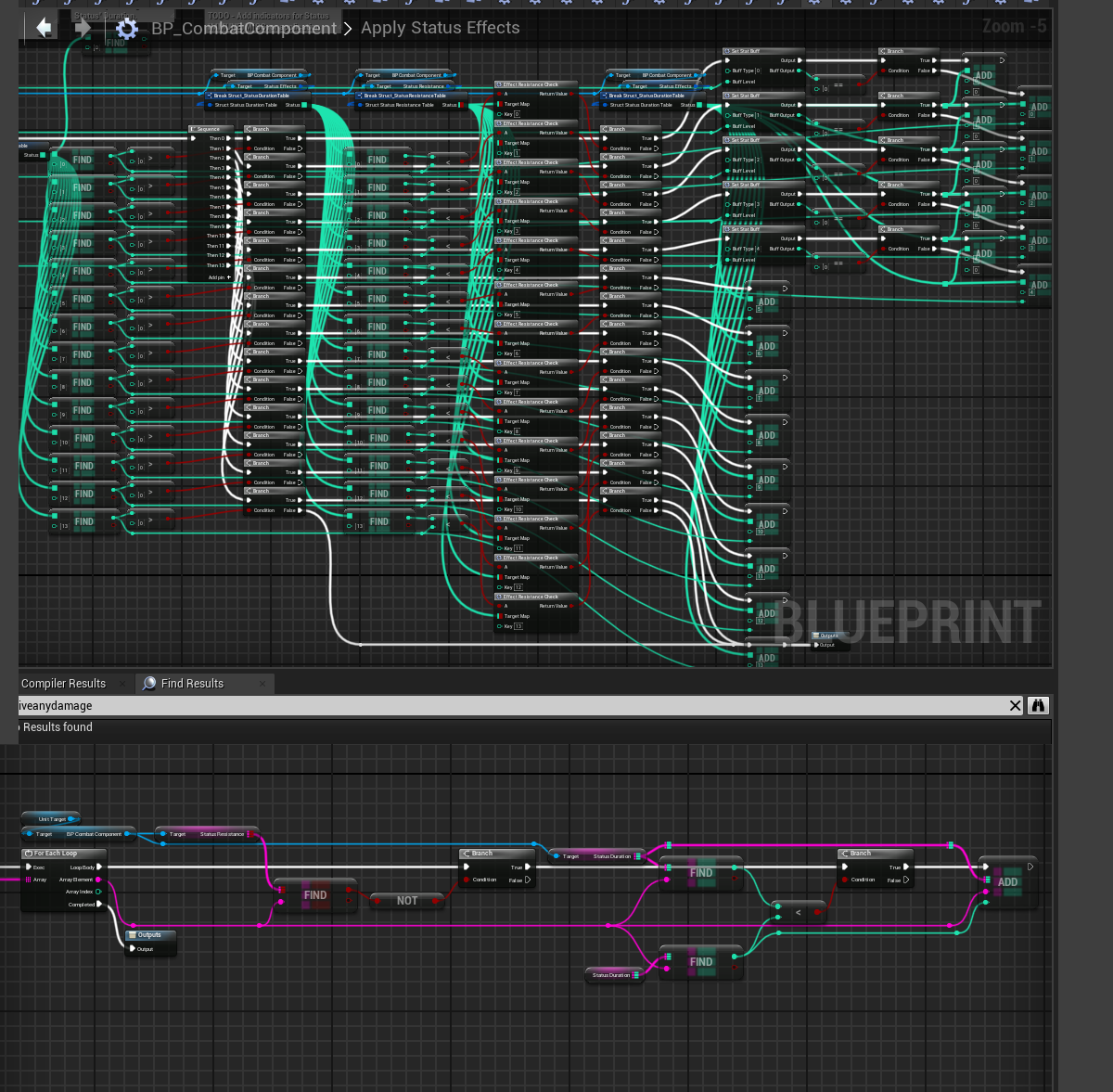Click the NOT boolean node

(x=407, y=901)
